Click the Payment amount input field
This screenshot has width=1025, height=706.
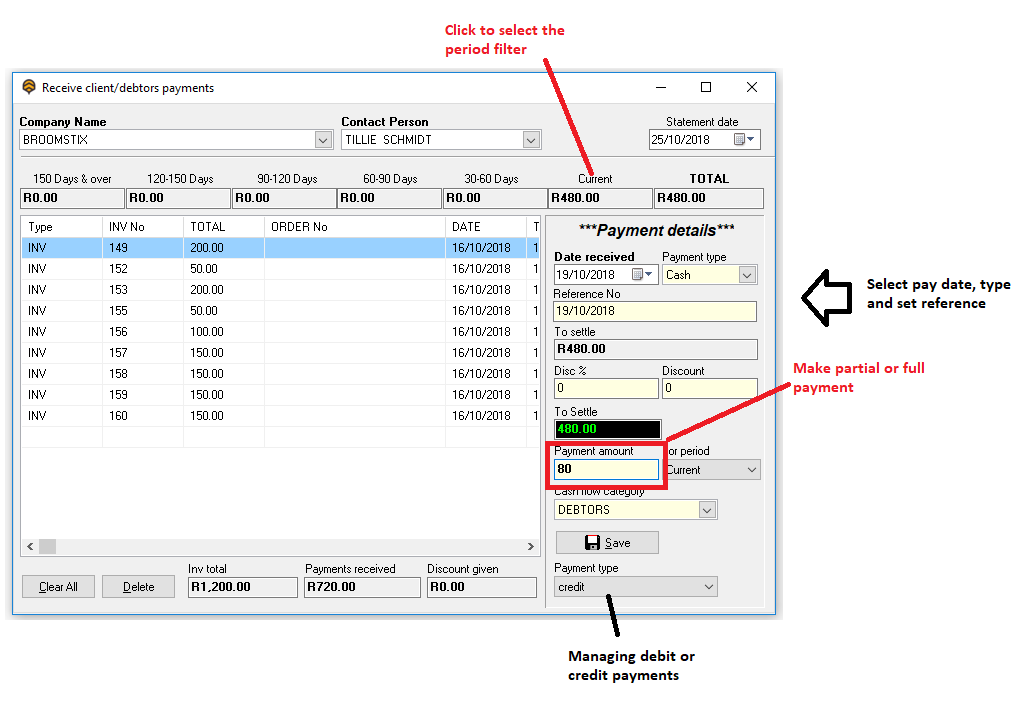(606, 469)
